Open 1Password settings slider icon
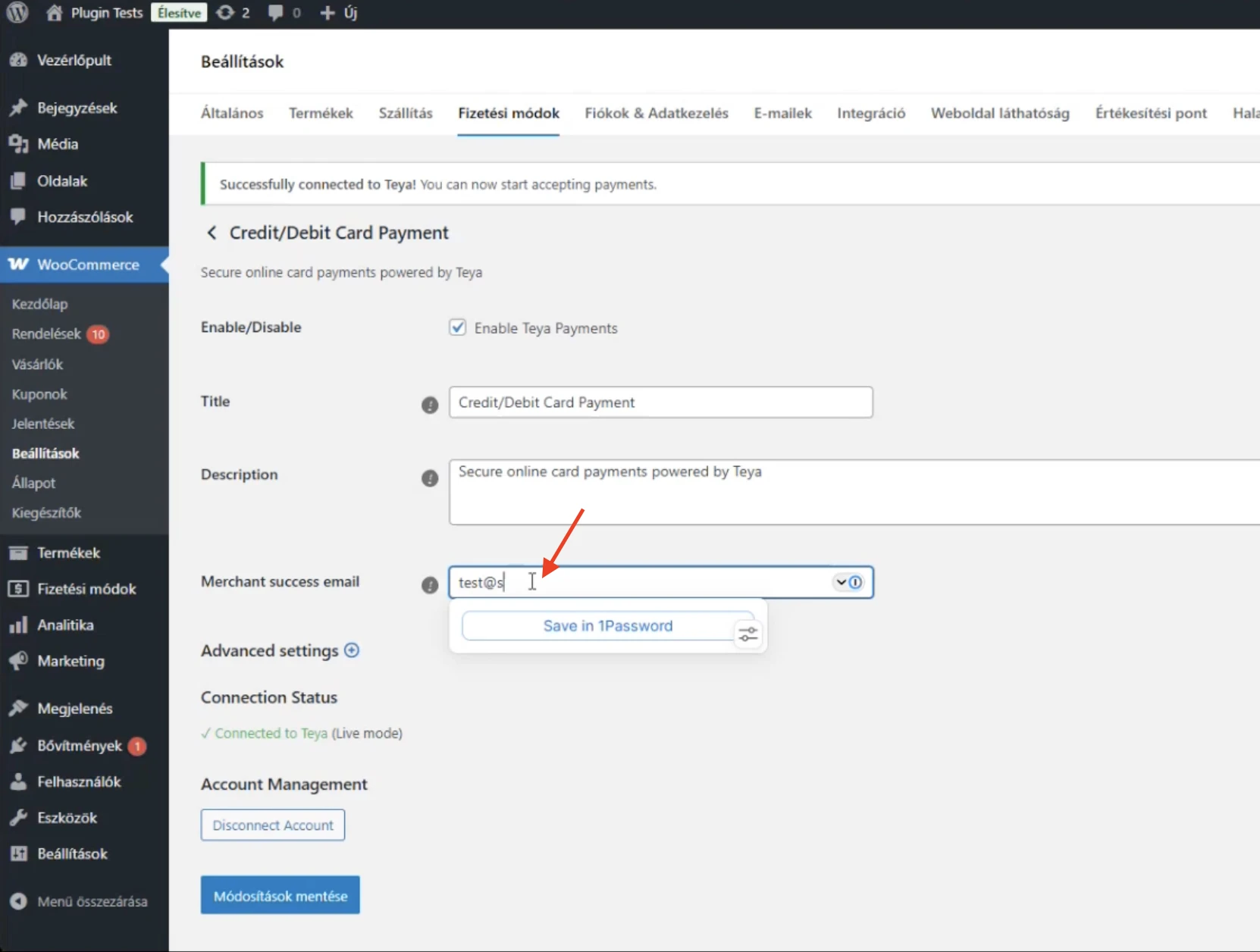 (x=748, y=634)
